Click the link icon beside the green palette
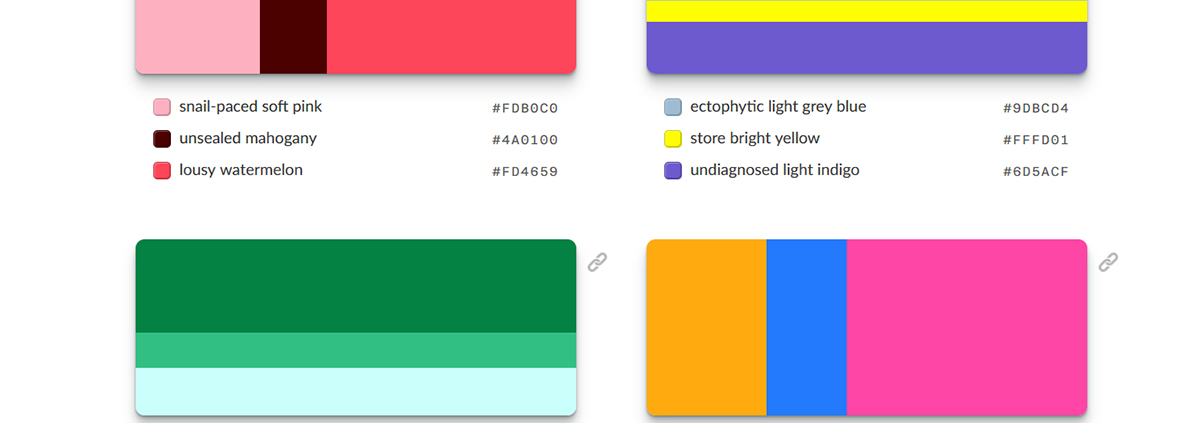Viewport: 1200px width, 423px height. (597, 262)
